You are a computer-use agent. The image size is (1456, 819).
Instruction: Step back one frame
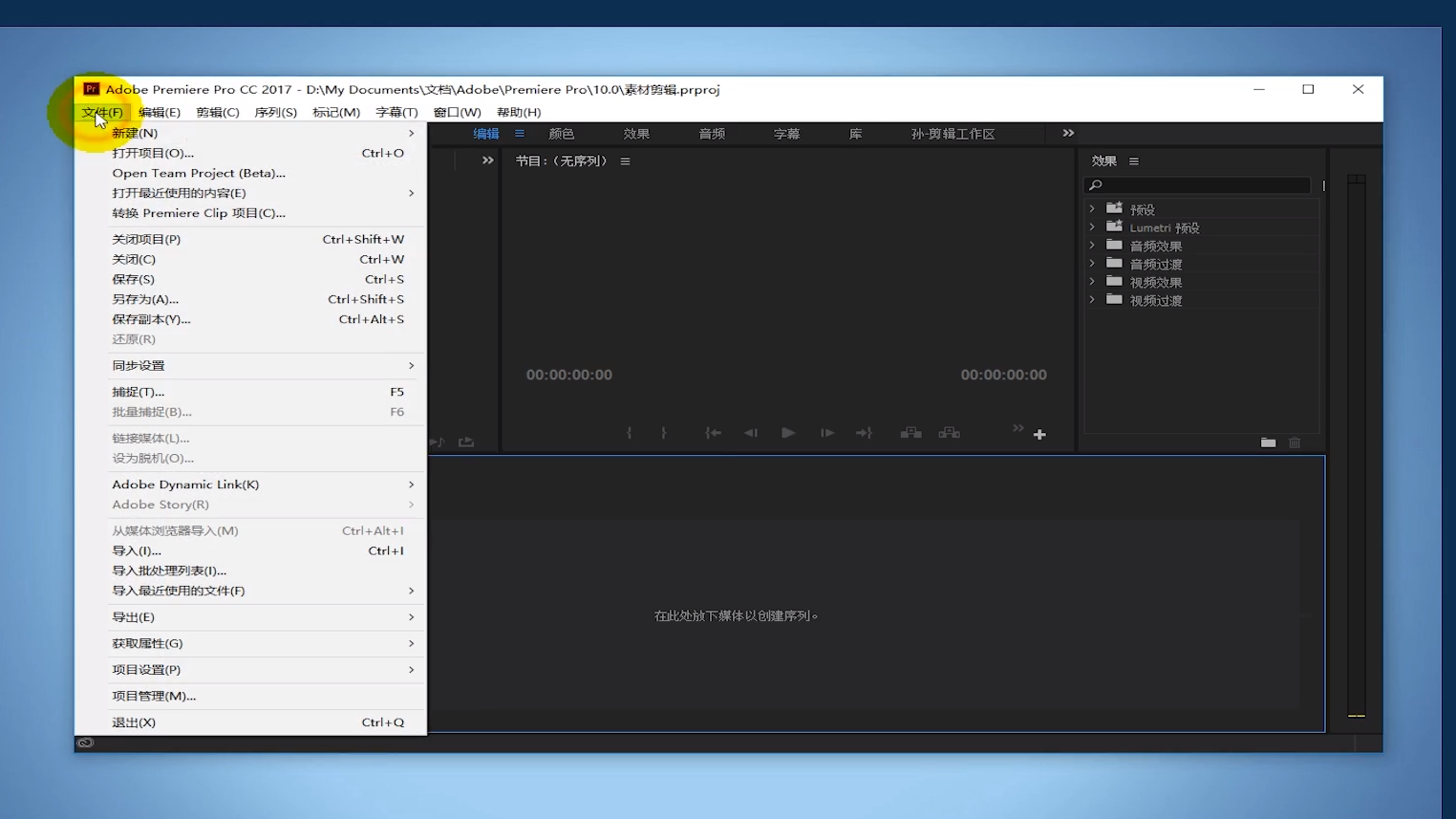[x=751, y=433]
